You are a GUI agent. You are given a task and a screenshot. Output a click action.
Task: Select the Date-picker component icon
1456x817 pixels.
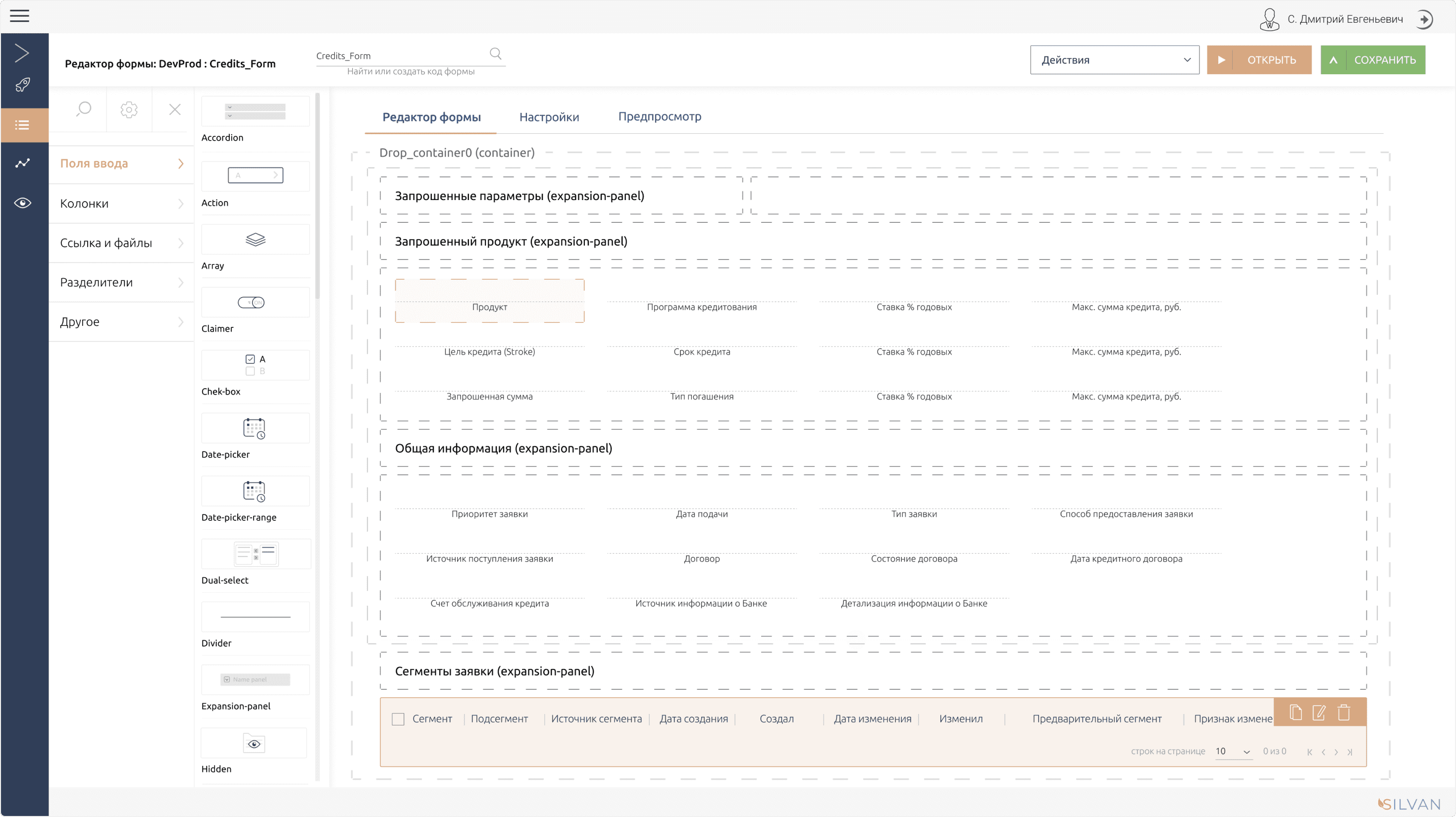pyautogui.click(x=255, y=428)
